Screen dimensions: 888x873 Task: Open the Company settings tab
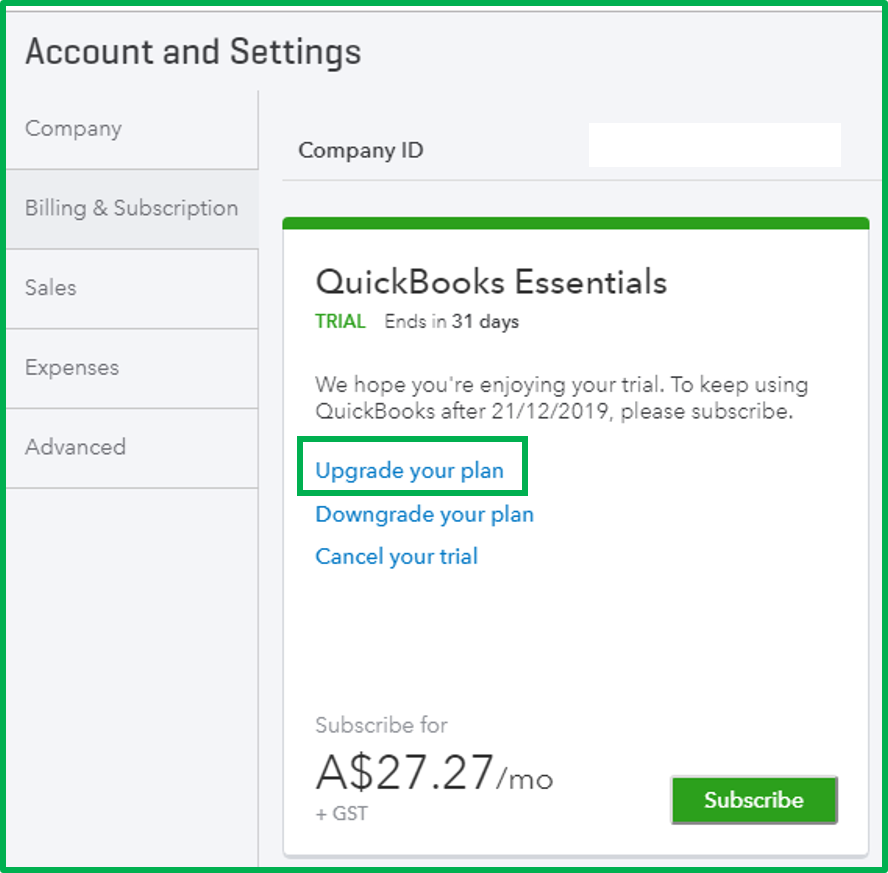pos(131,129)
